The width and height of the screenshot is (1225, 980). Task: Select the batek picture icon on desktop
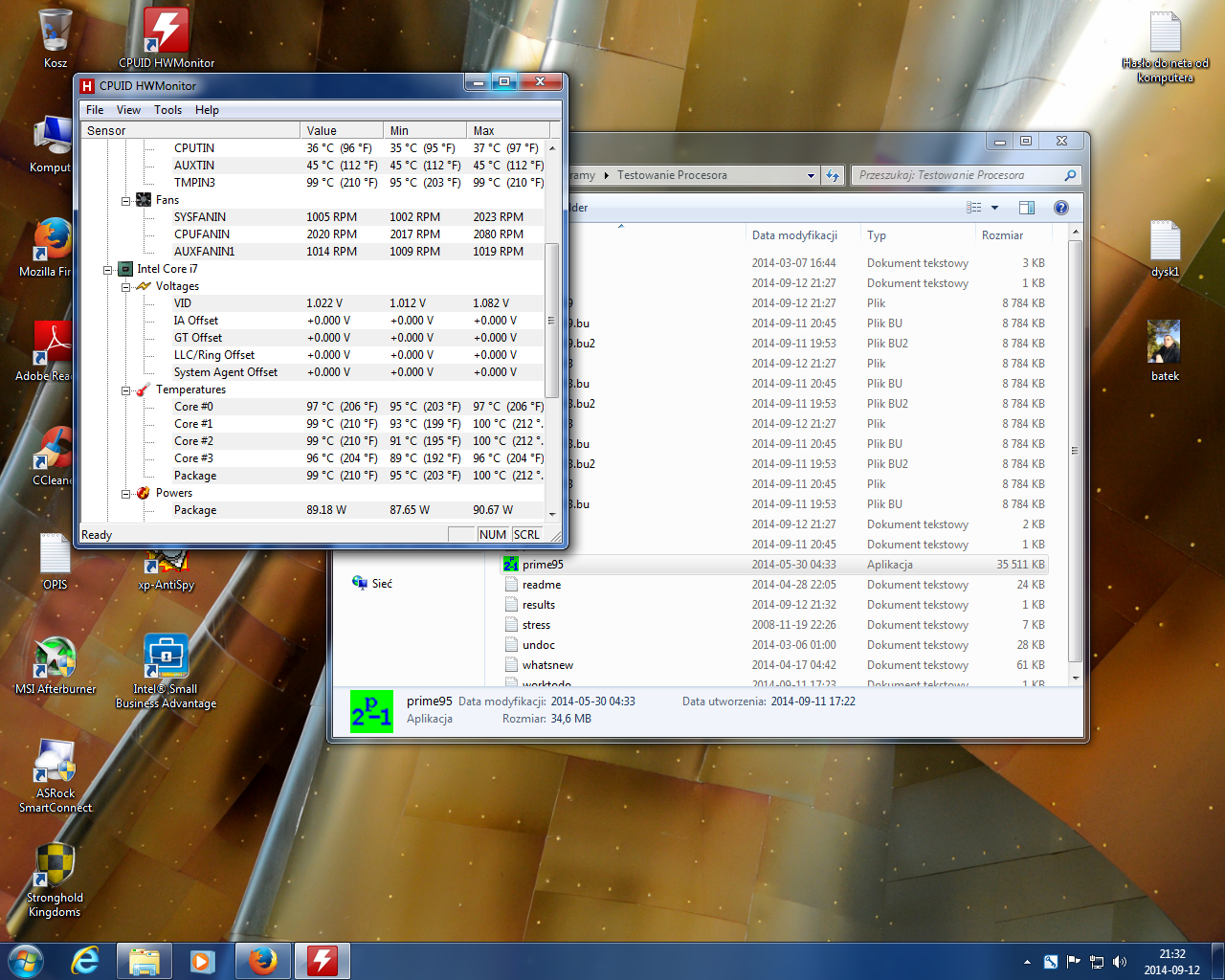[1165, 351]
